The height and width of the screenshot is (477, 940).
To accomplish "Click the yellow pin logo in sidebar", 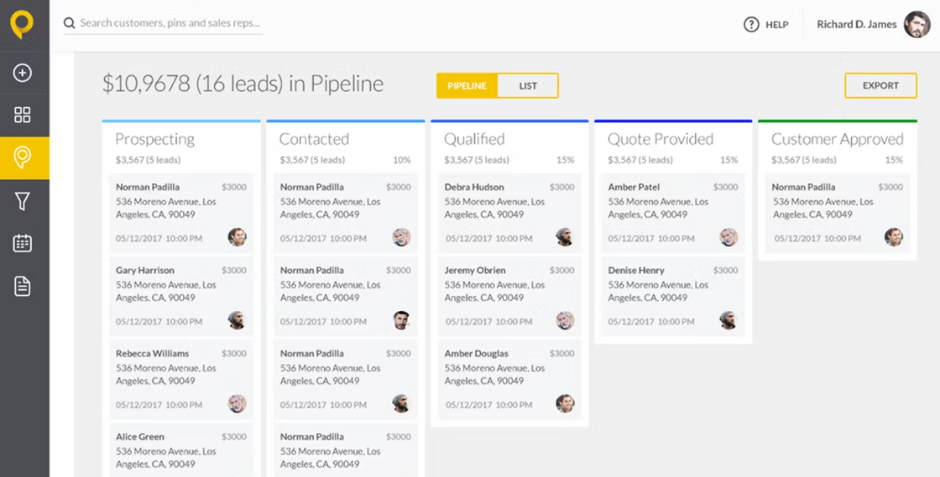I will (22, 25).
